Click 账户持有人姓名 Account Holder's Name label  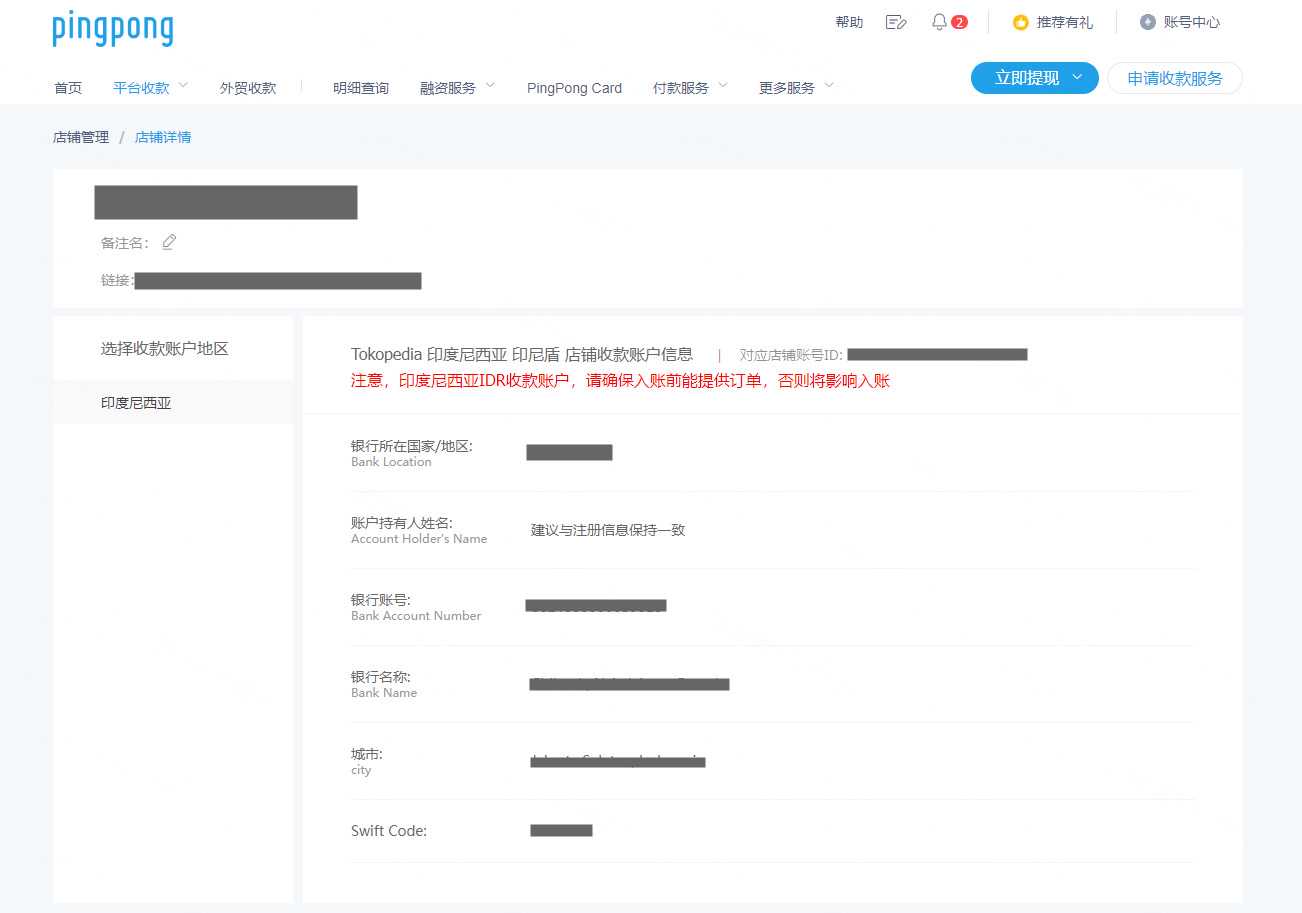click(419, 530)
